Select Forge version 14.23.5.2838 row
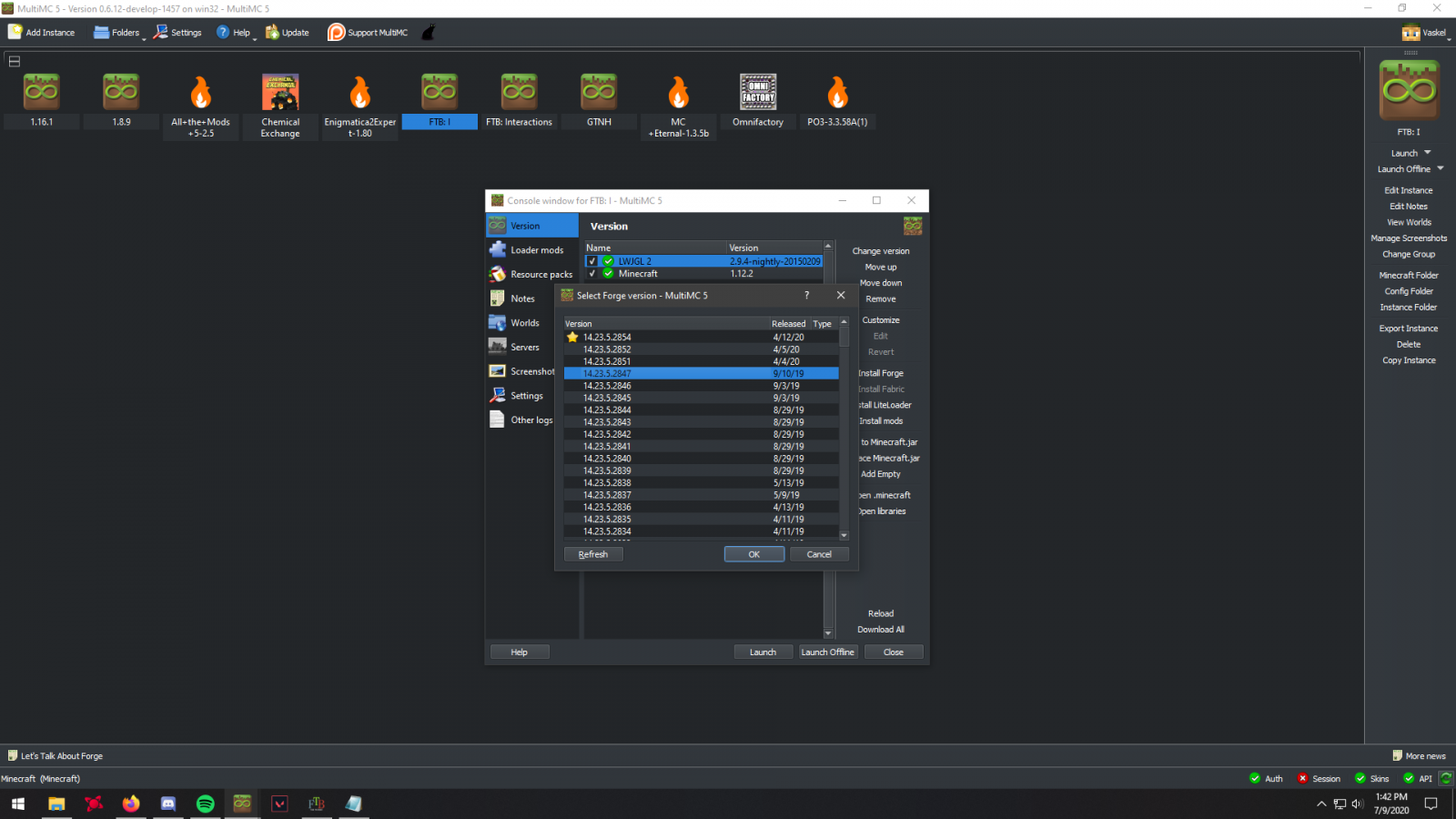This screenshot has height=819, width=1456. coord(701,483)
